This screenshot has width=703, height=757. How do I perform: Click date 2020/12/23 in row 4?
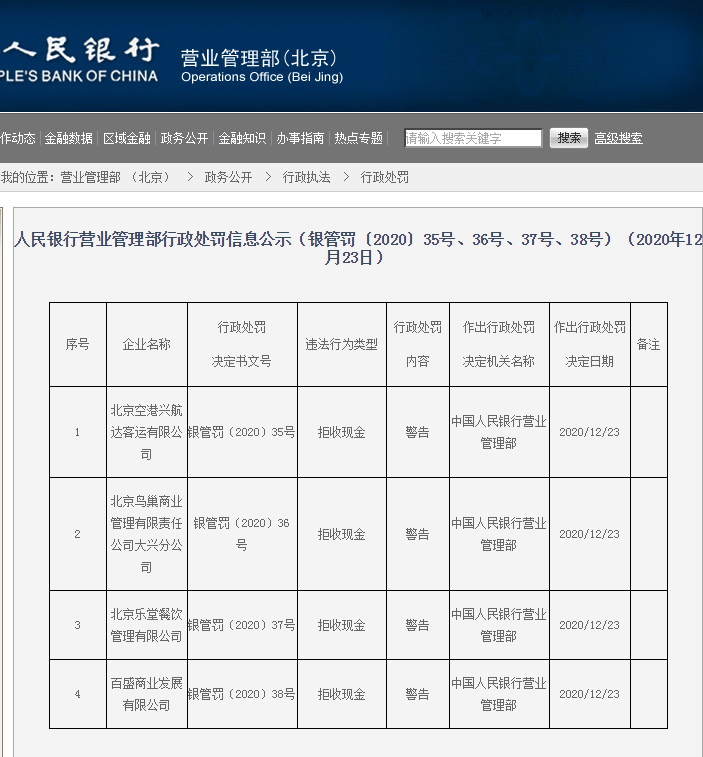590,694
